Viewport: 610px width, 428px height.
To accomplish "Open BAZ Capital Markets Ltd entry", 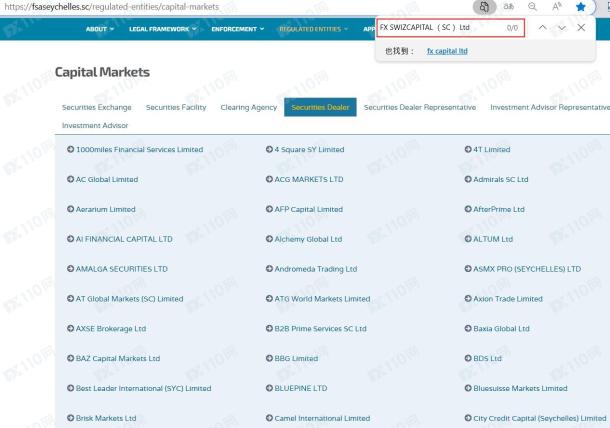I will pos(117,358).
